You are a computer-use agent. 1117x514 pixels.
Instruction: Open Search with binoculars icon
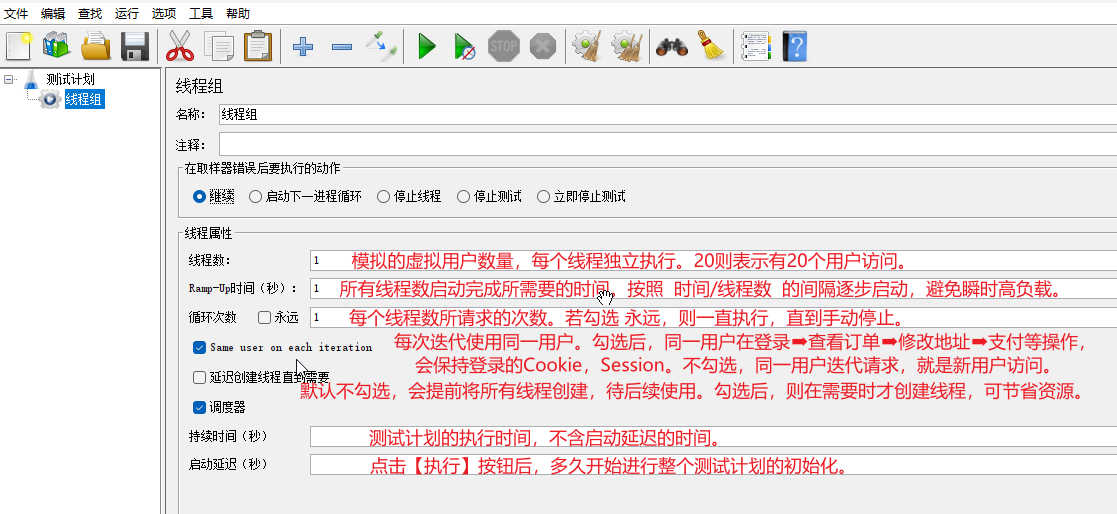coord(671,47)
